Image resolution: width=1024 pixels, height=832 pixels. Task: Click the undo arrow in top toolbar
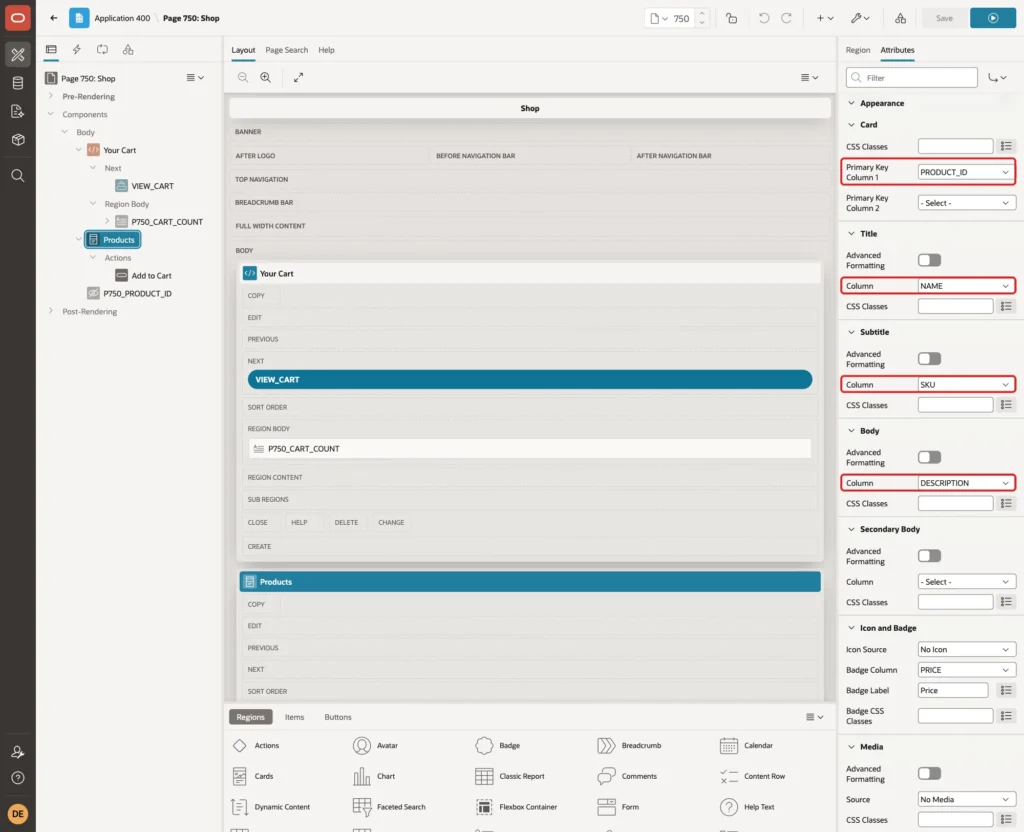(x=763, y=18)
